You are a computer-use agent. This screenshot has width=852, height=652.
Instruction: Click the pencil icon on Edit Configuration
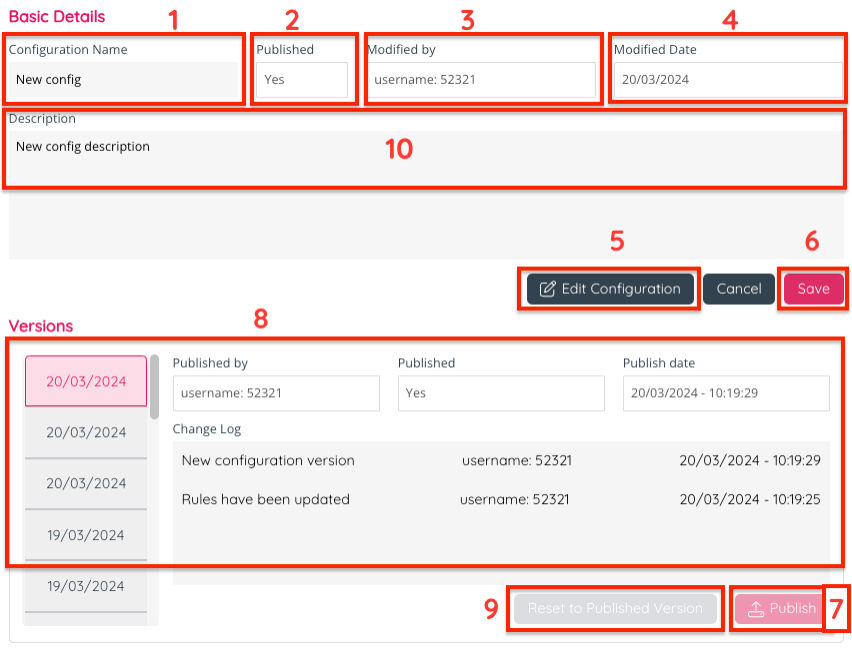tap(547, 289)
